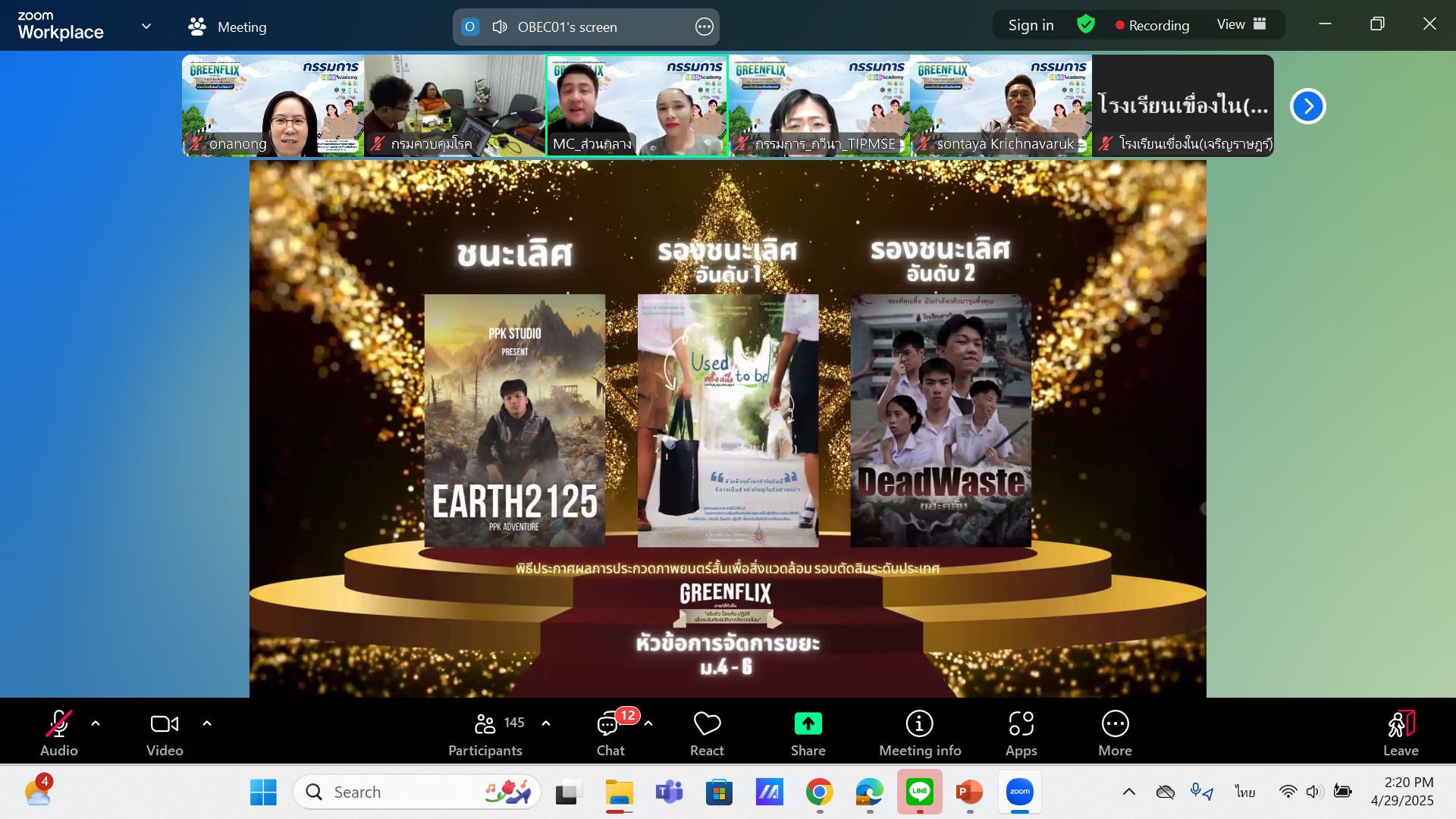Open Task View from the taskbar

[x=568, y=792]
